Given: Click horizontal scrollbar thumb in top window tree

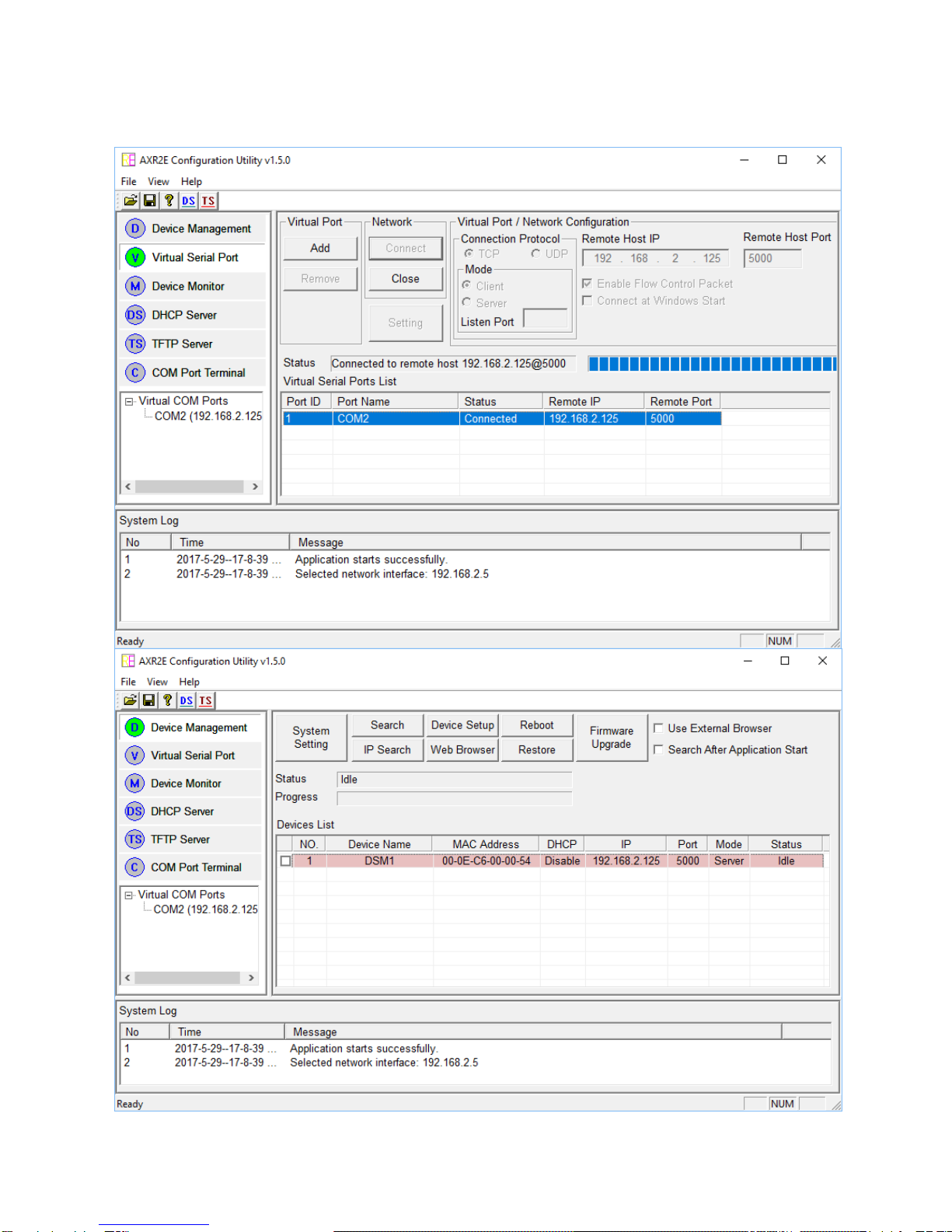Looking at the screenshot, I should coord(190,487).
